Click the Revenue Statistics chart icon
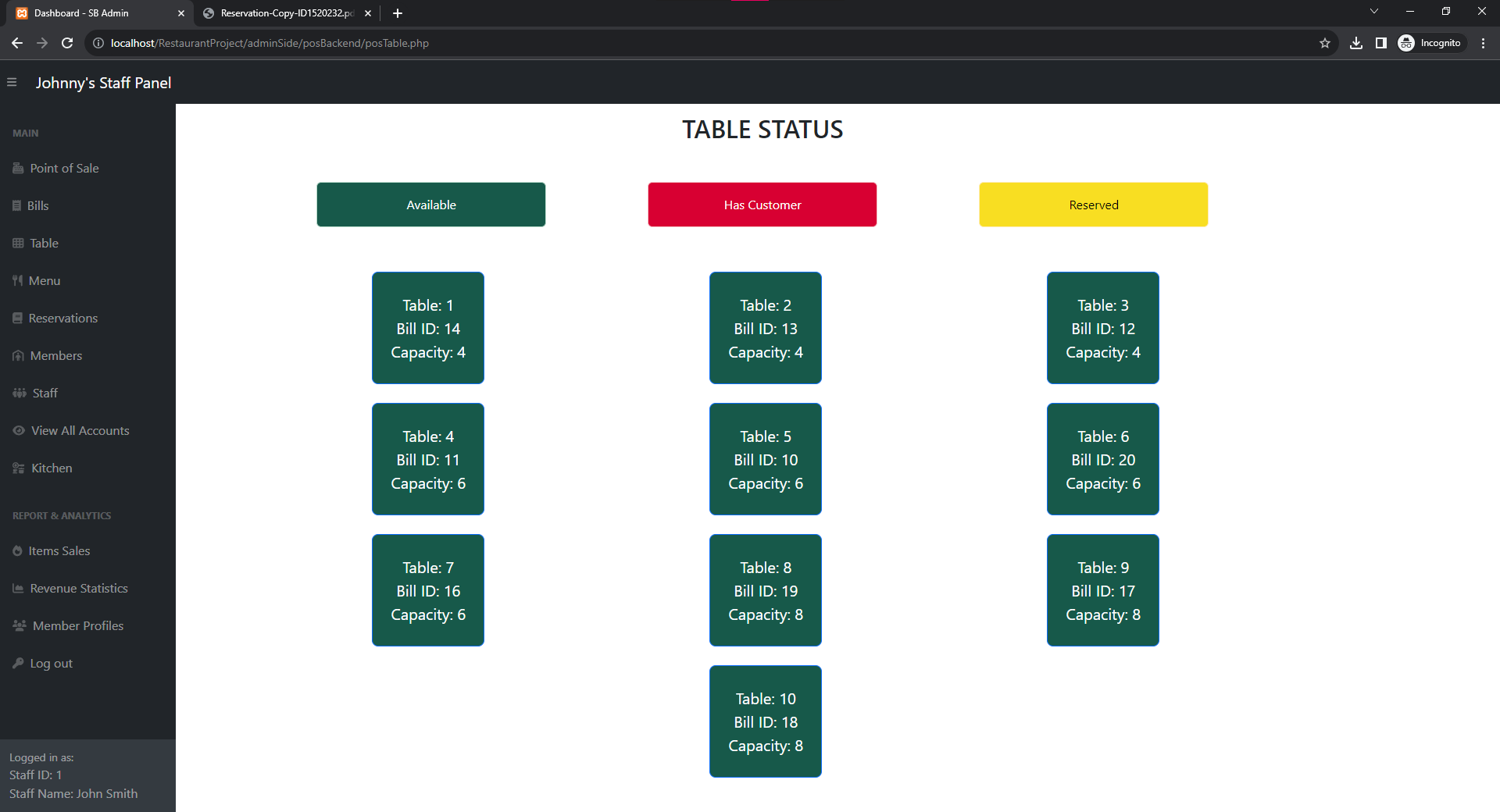Image resolution: width=1500 pixels, height=812 pixels. point(18,588)
